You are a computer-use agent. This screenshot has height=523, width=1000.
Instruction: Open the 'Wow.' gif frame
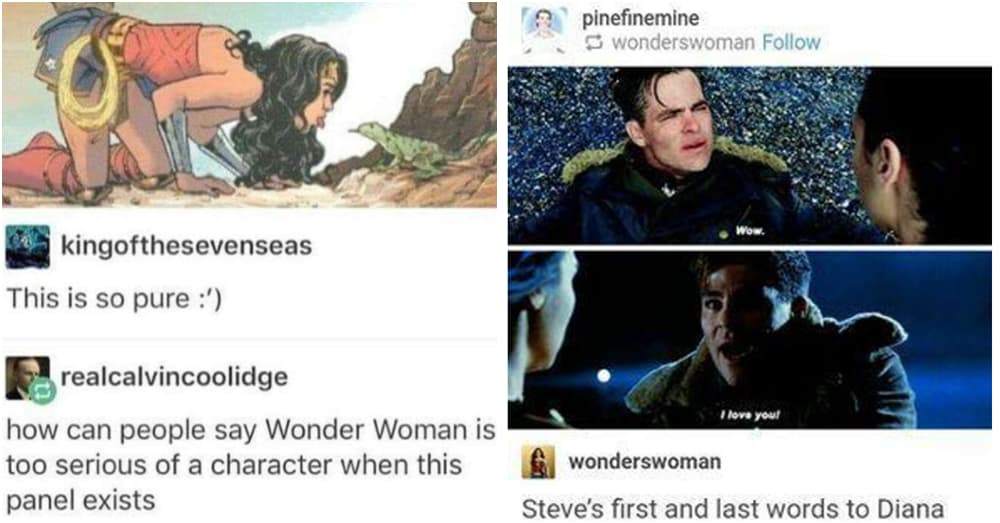(749, 155)
